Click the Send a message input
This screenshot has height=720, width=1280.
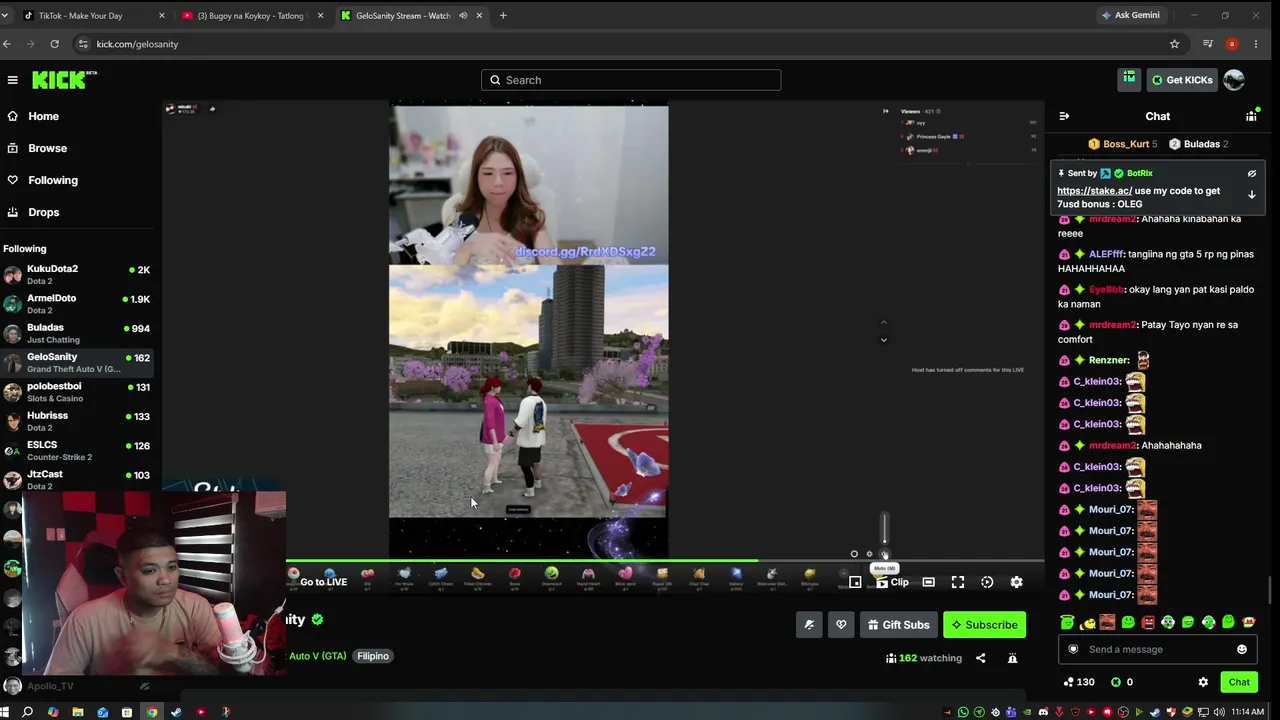coord(1156,649)
